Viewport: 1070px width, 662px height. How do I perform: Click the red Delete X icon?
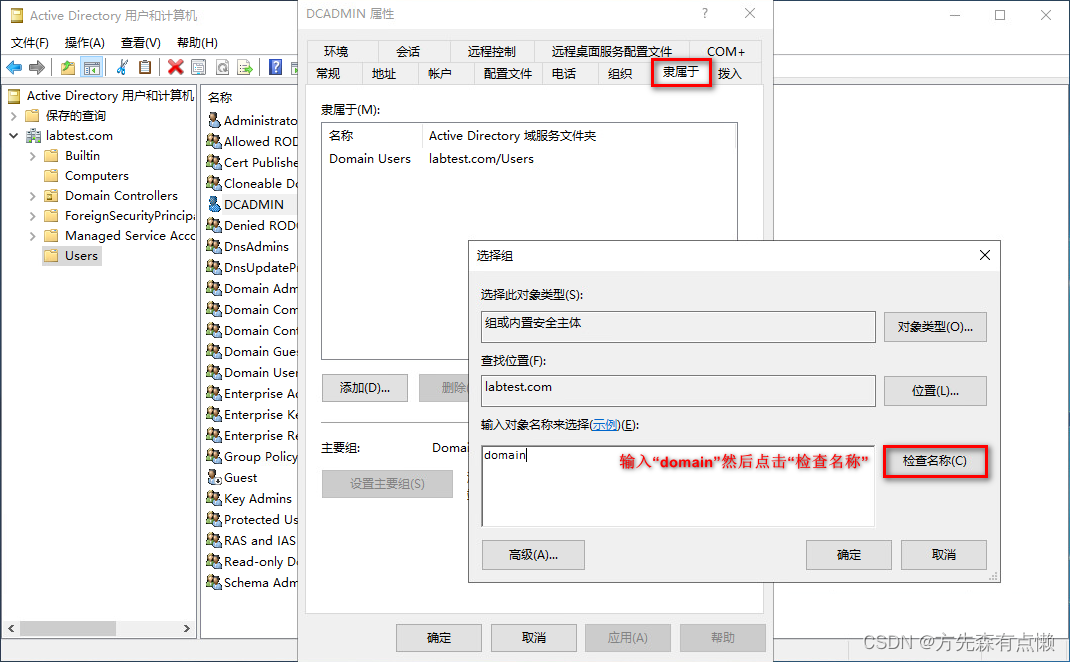click(x=175, y=67)
